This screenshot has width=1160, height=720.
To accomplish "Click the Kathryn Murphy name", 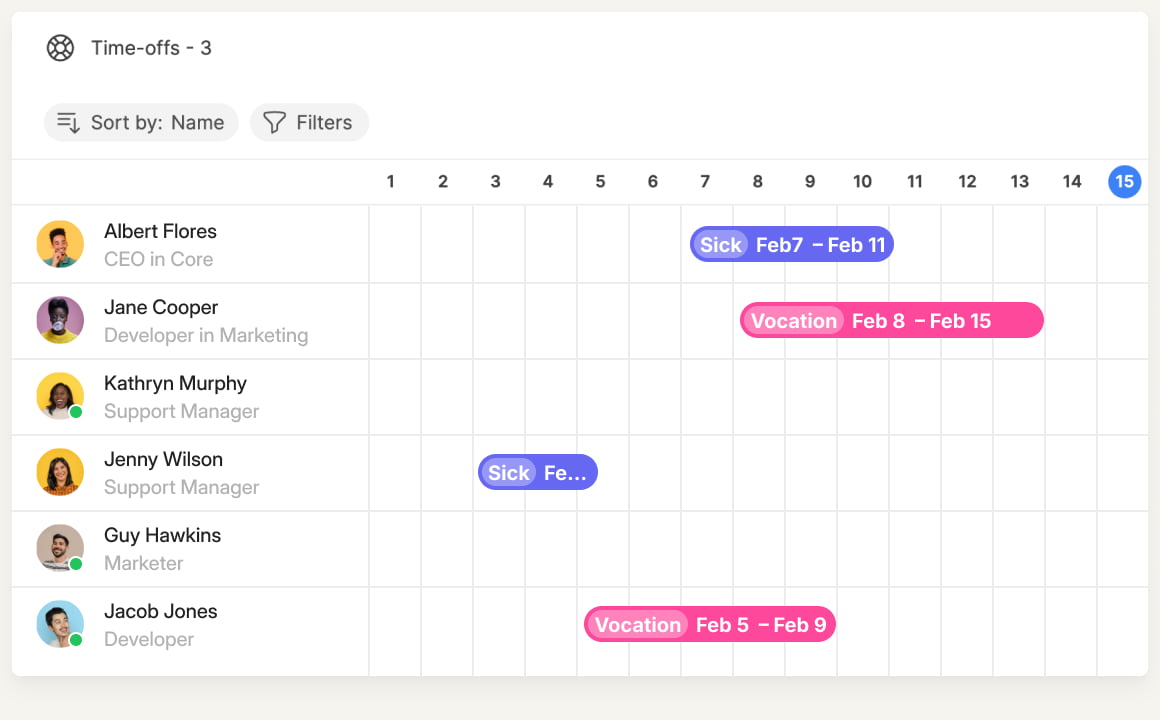I will (x=175, y=383).
